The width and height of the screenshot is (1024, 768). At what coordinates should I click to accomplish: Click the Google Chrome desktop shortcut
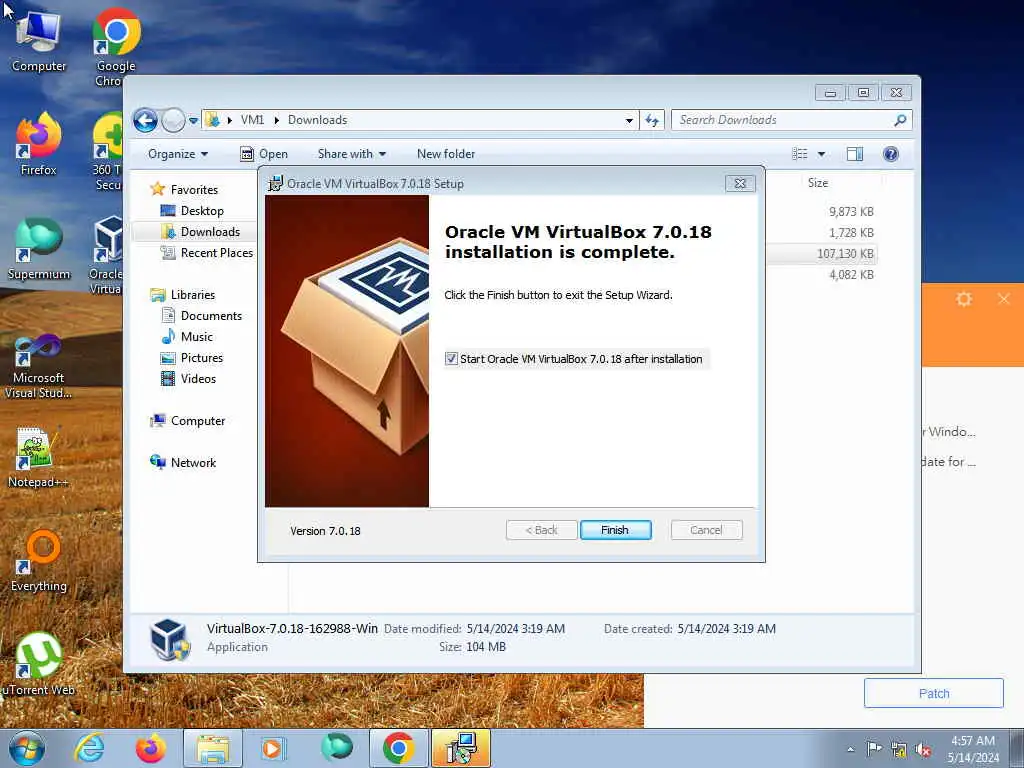pyautogui.click(x=115, y=46)
